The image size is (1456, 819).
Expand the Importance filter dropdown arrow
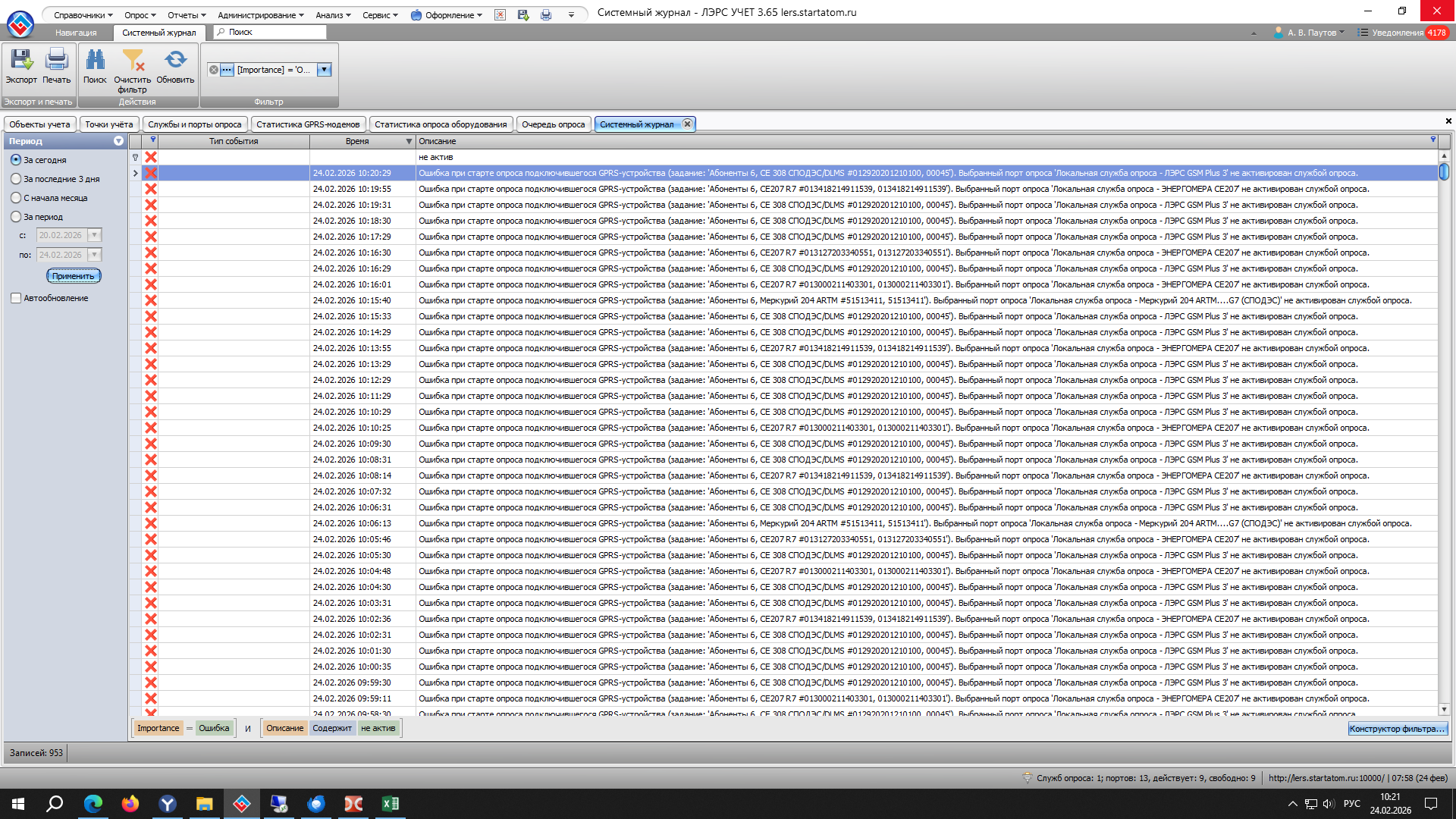[x=324, y=70]
